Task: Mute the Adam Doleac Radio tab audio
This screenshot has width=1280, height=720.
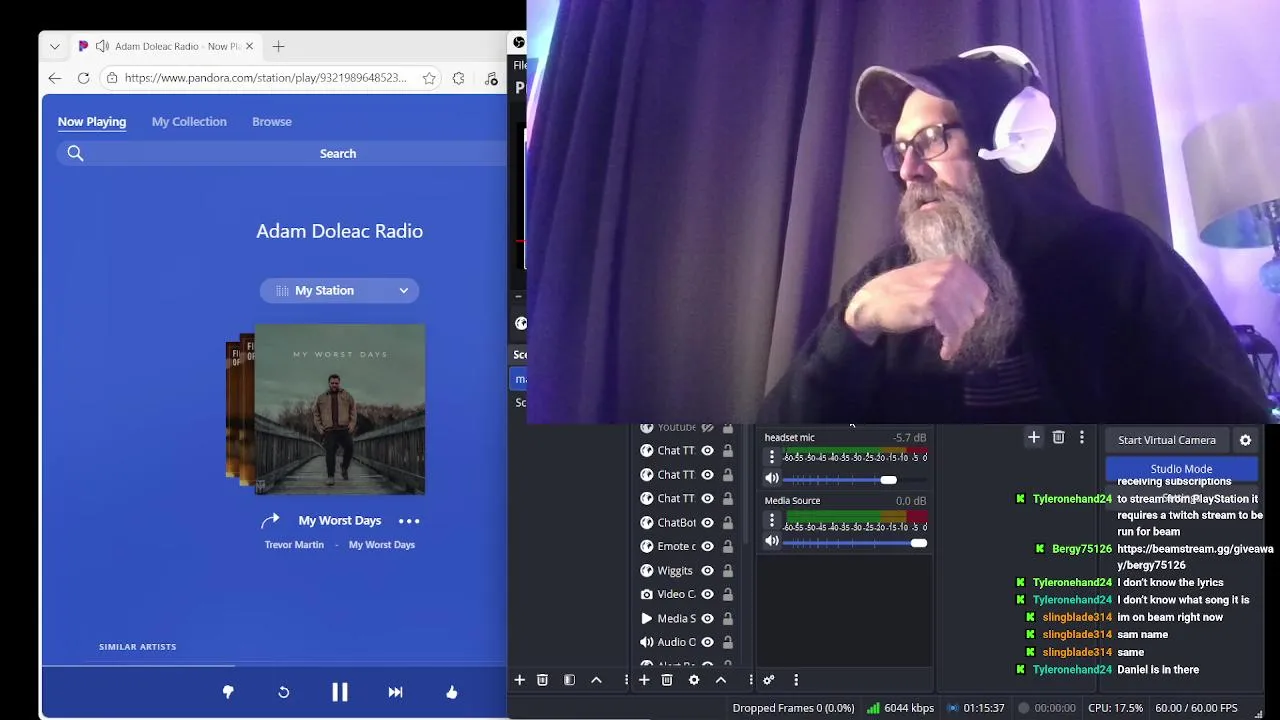Action: click(x=102, y=46)
